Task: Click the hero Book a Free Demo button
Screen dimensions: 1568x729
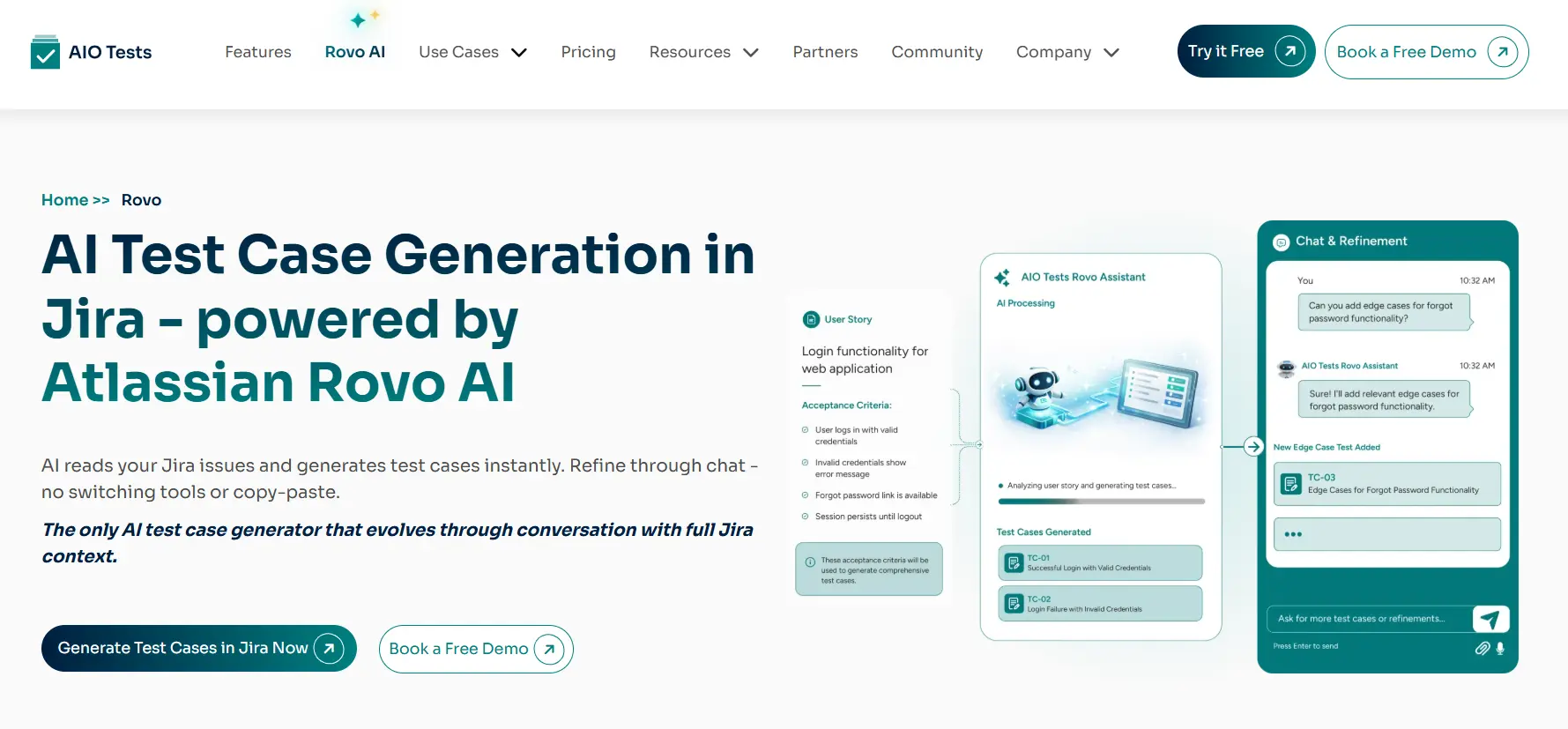Action: coord(476,649)
